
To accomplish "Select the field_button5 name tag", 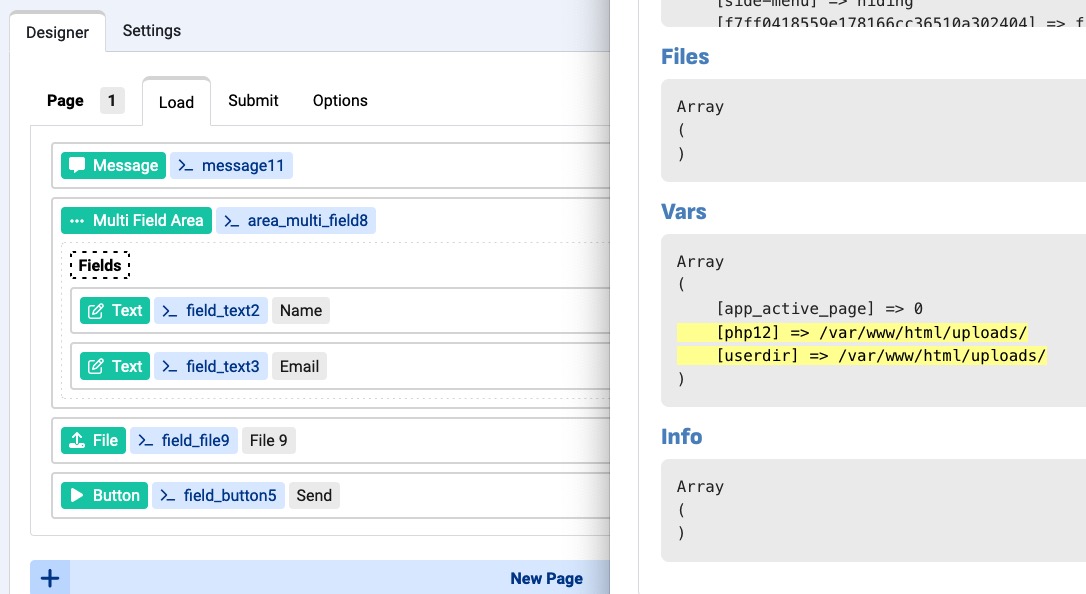I will 218,495.
